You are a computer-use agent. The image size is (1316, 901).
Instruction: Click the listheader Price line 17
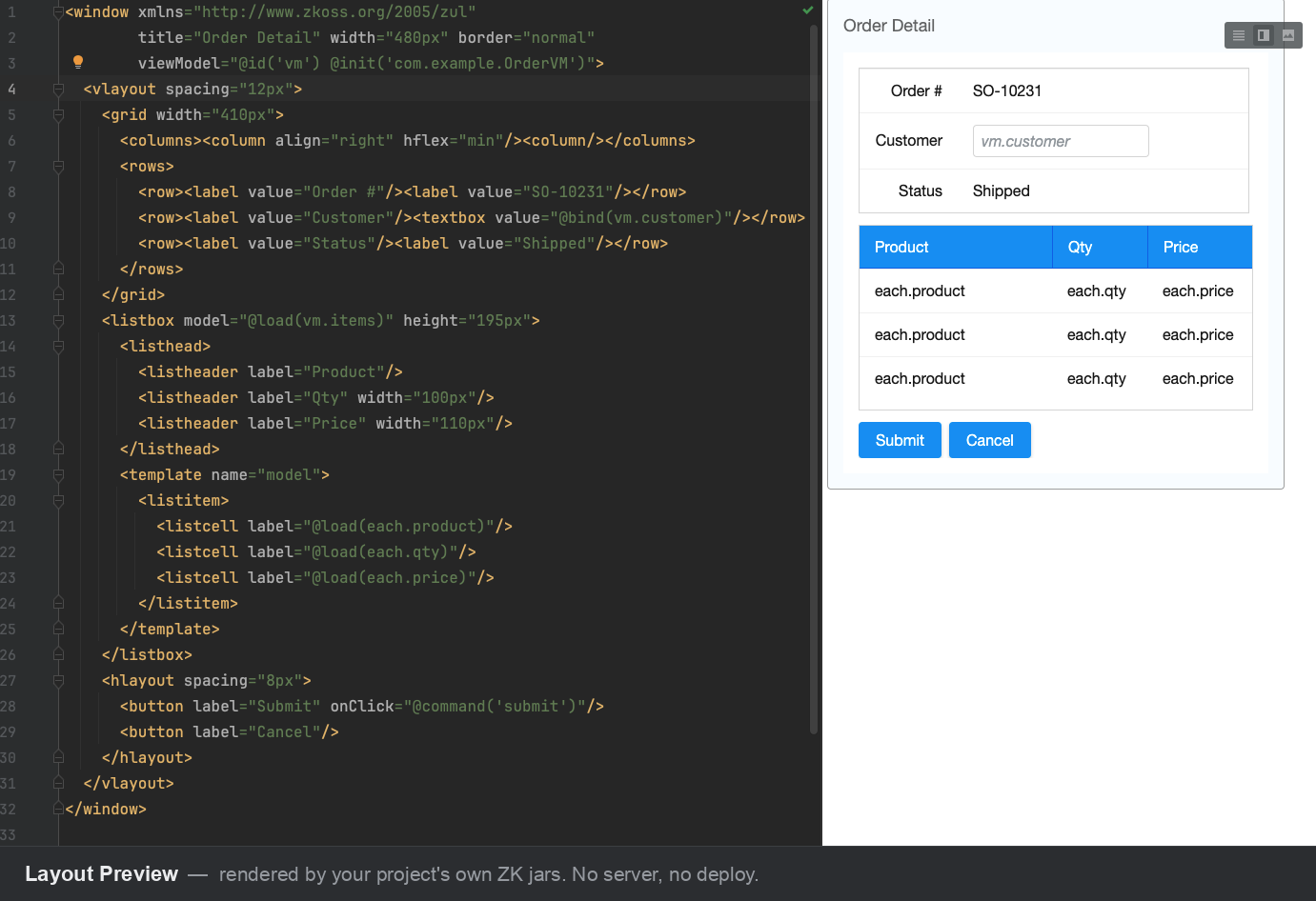326,423
